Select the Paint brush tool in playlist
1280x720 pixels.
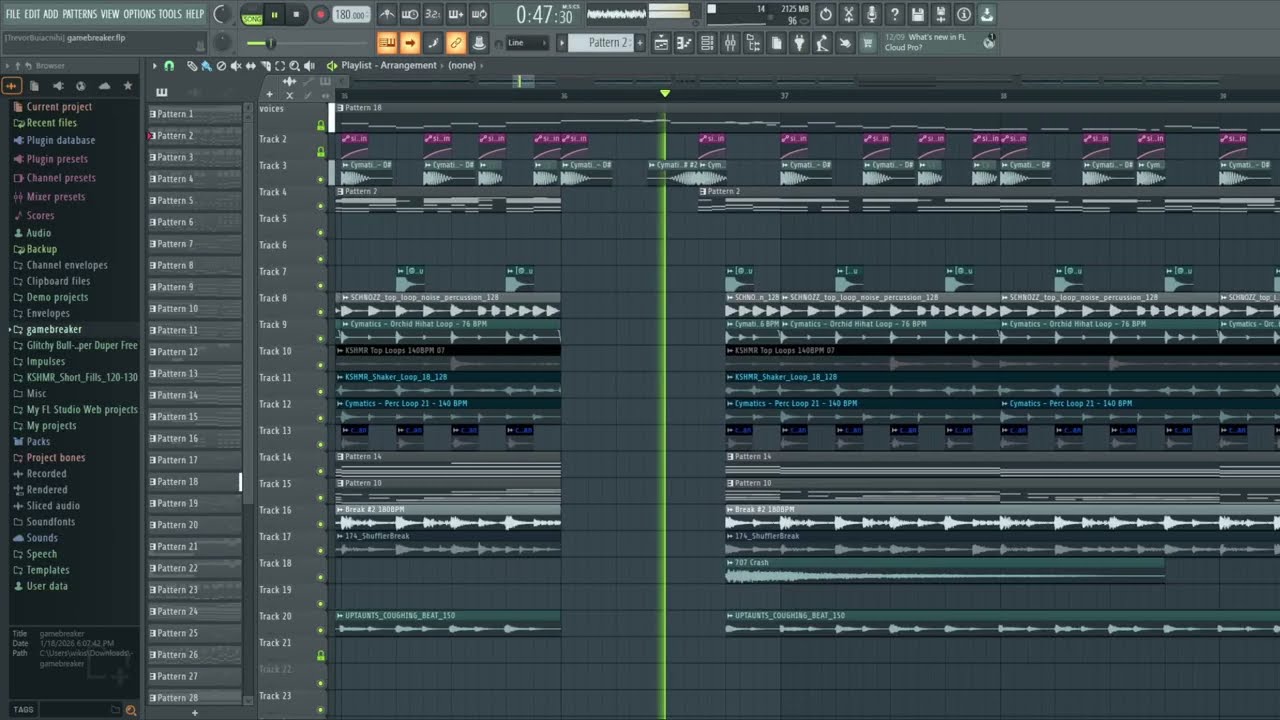[x=206, y=66]
